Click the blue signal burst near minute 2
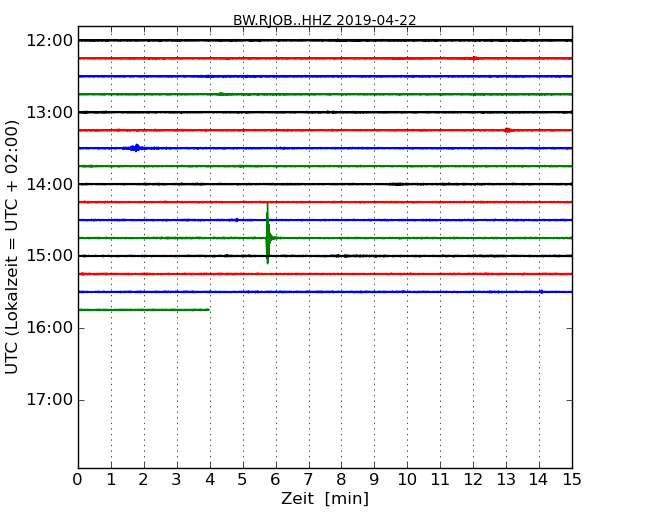This screenshot has height=520, width=650. click(x=135, y=148)
